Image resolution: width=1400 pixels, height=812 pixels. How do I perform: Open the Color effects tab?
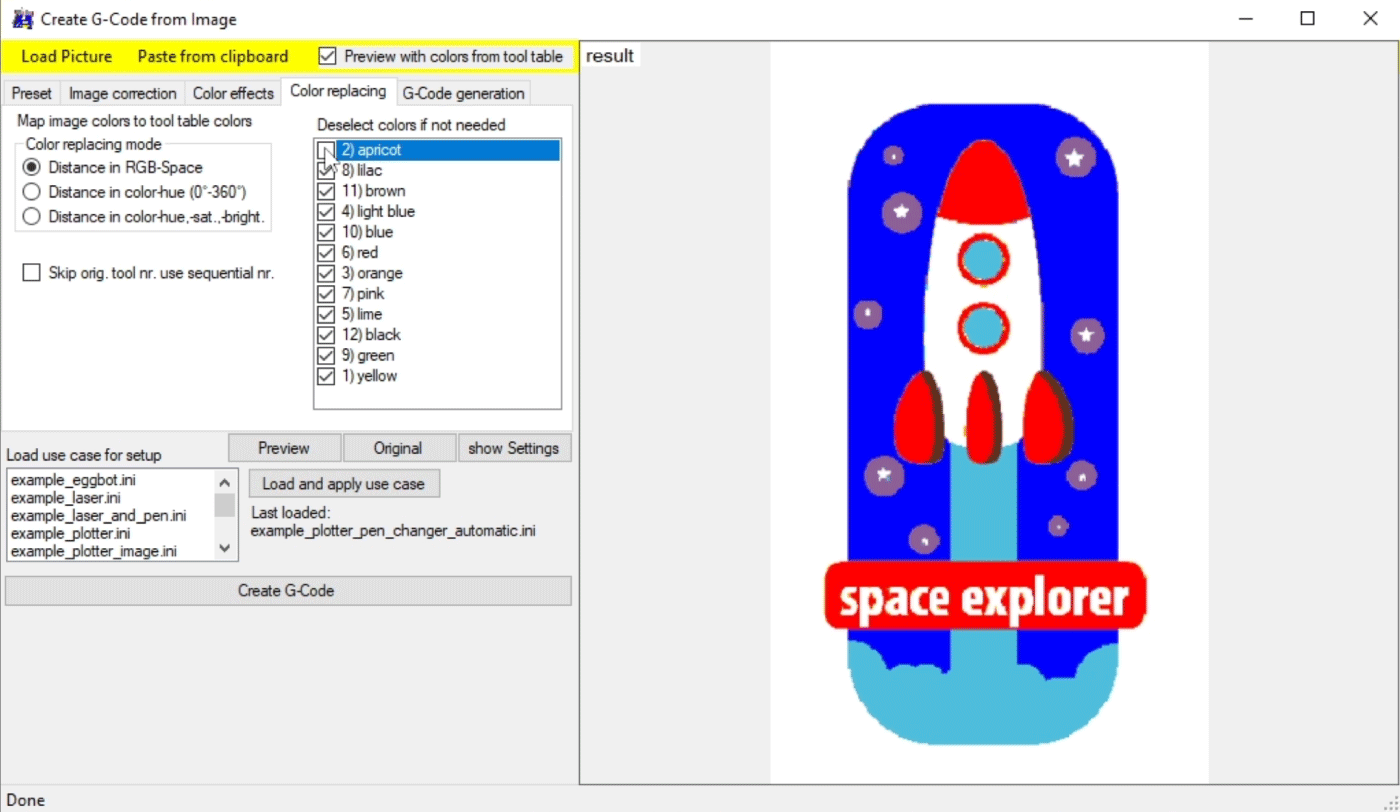pos(233,93)
